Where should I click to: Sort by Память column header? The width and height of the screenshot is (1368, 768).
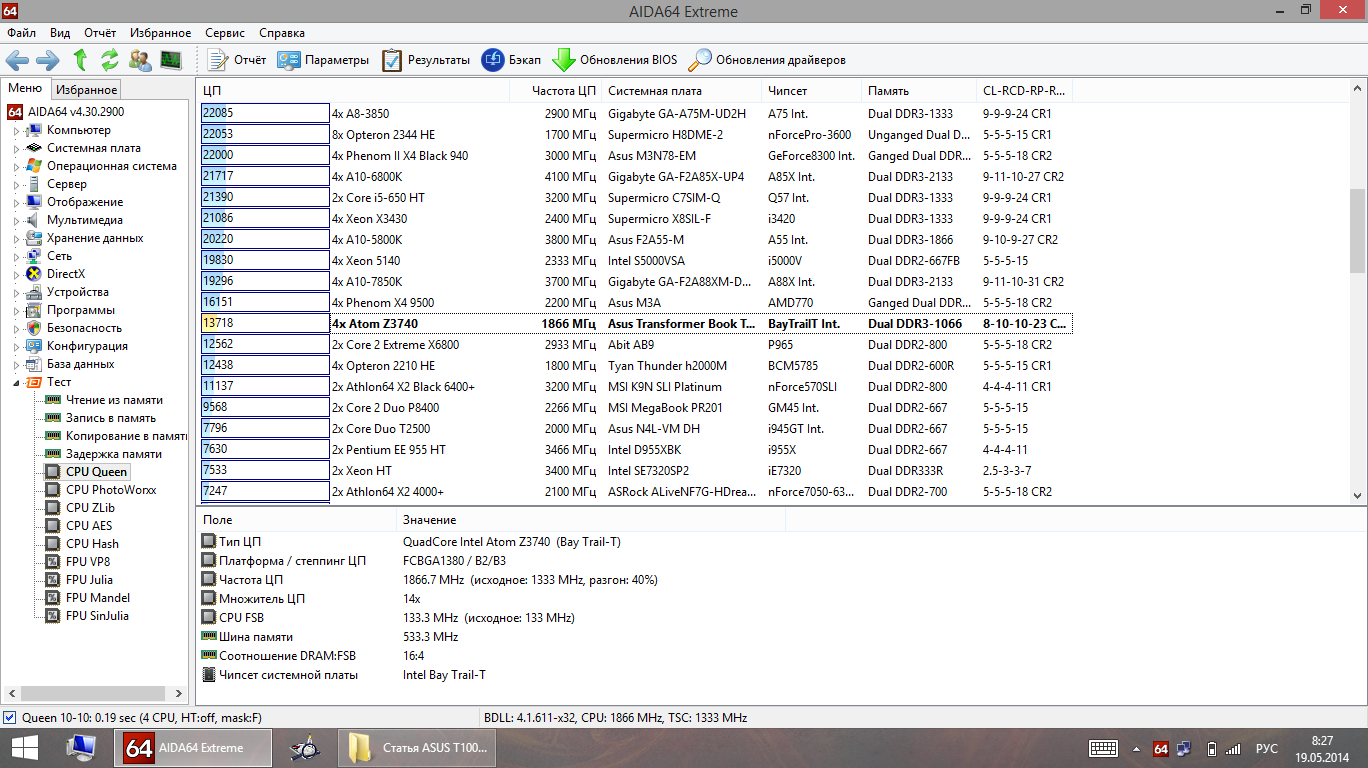point(918,91)
